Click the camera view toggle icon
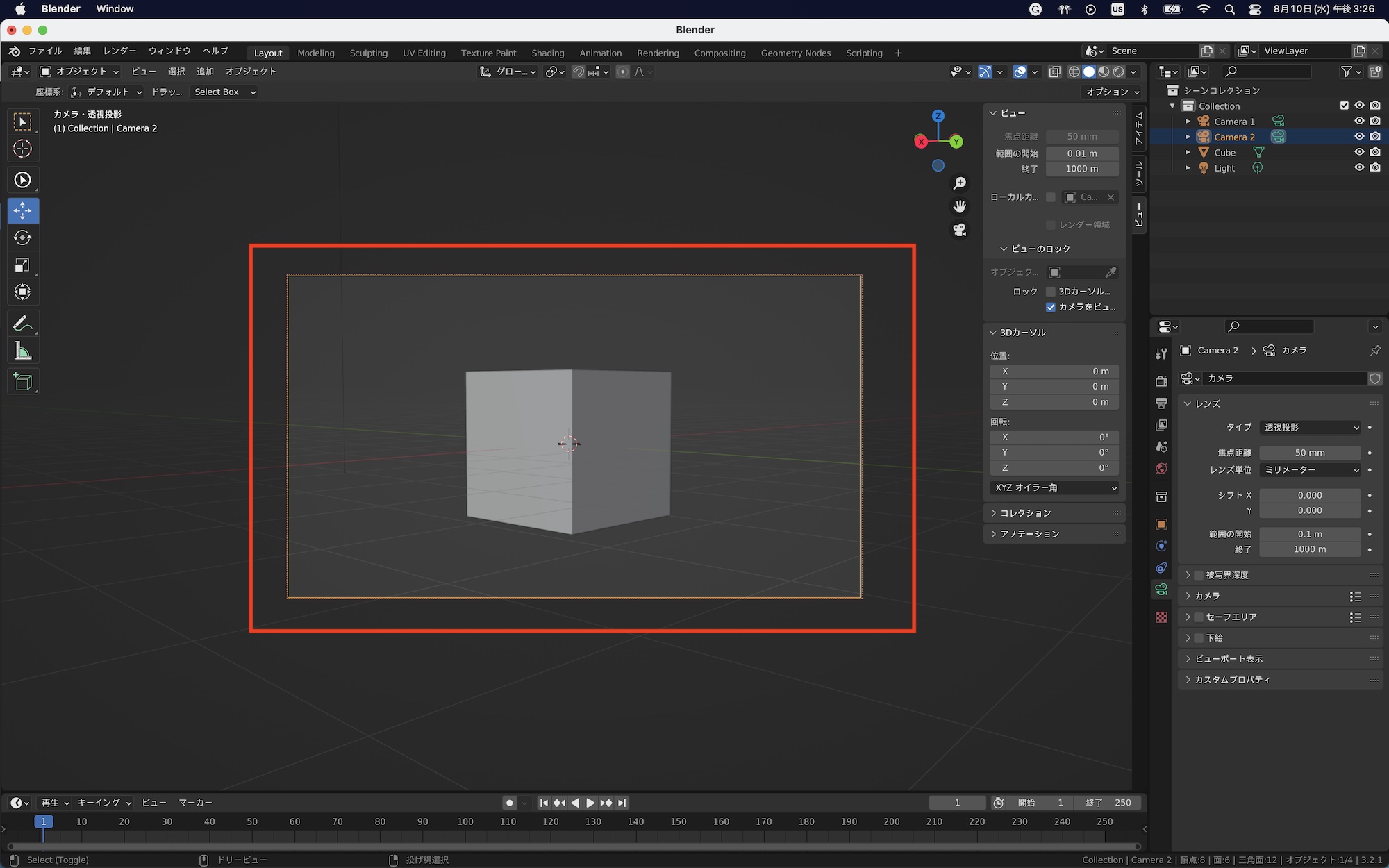The height and width of the screenshot is (868, 1389). (x=960, y=230)
